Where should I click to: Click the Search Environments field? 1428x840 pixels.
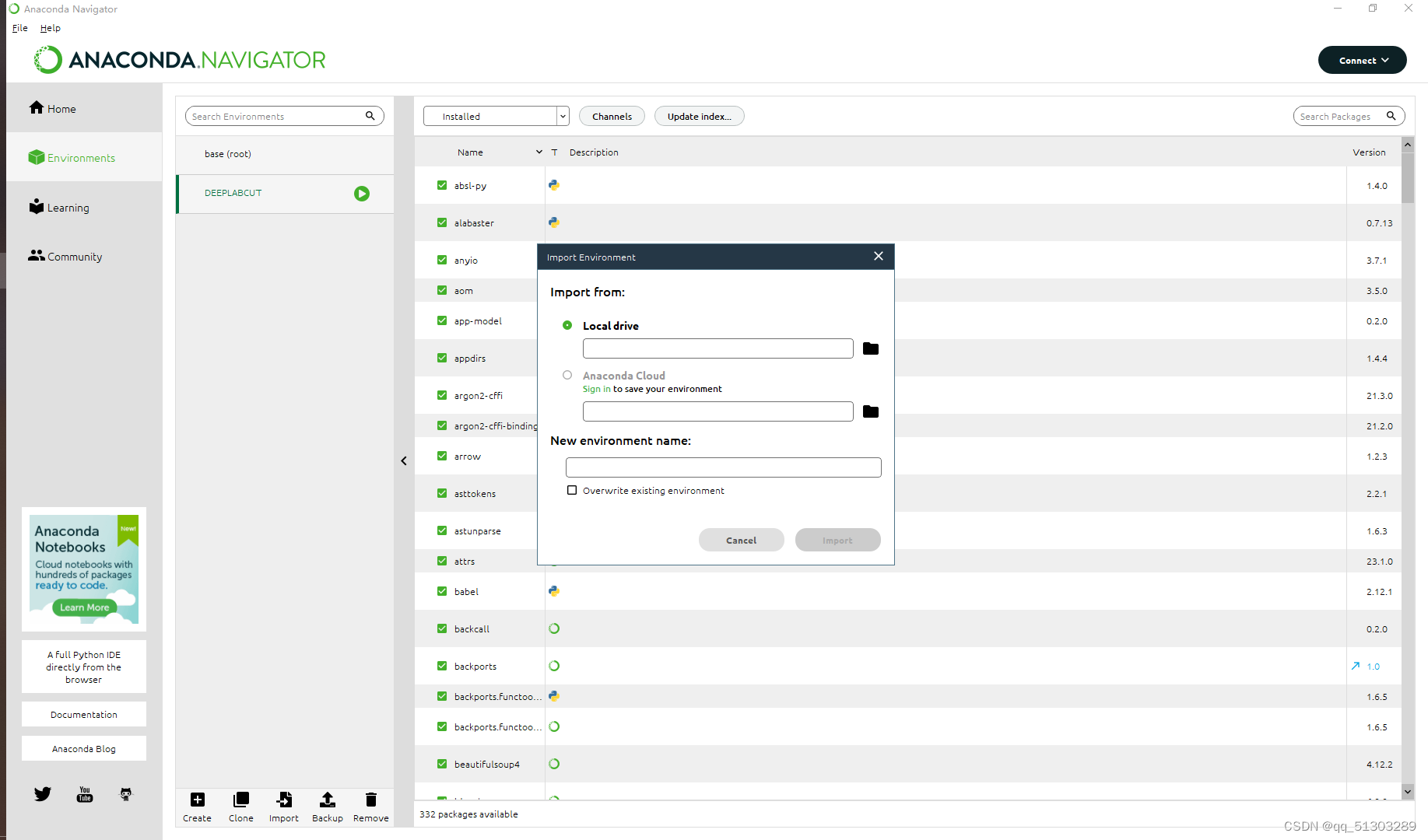pos(285,116)
